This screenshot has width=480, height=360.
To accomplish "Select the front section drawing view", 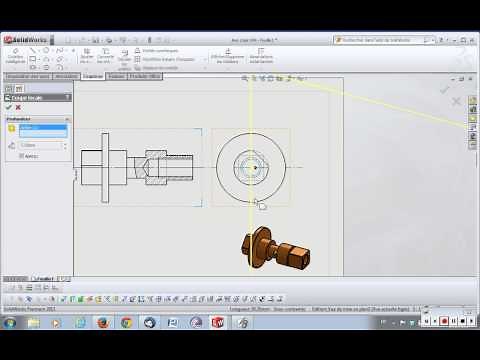I will tap(137, 167).
